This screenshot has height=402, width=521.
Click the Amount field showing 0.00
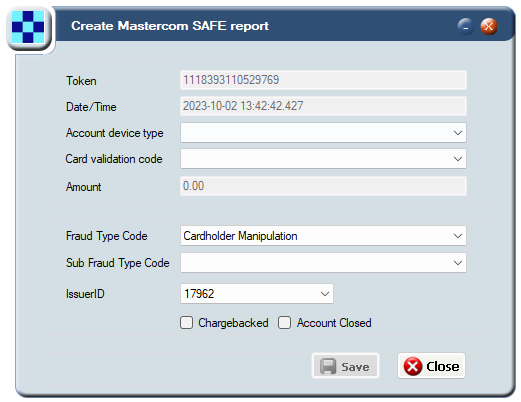click(x=323, y=186)
